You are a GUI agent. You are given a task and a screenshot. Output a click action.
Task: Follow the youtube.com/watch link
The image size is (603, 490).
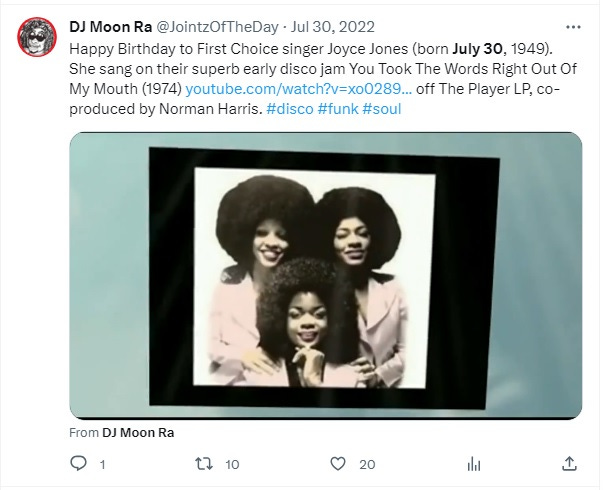pos(298,89)
